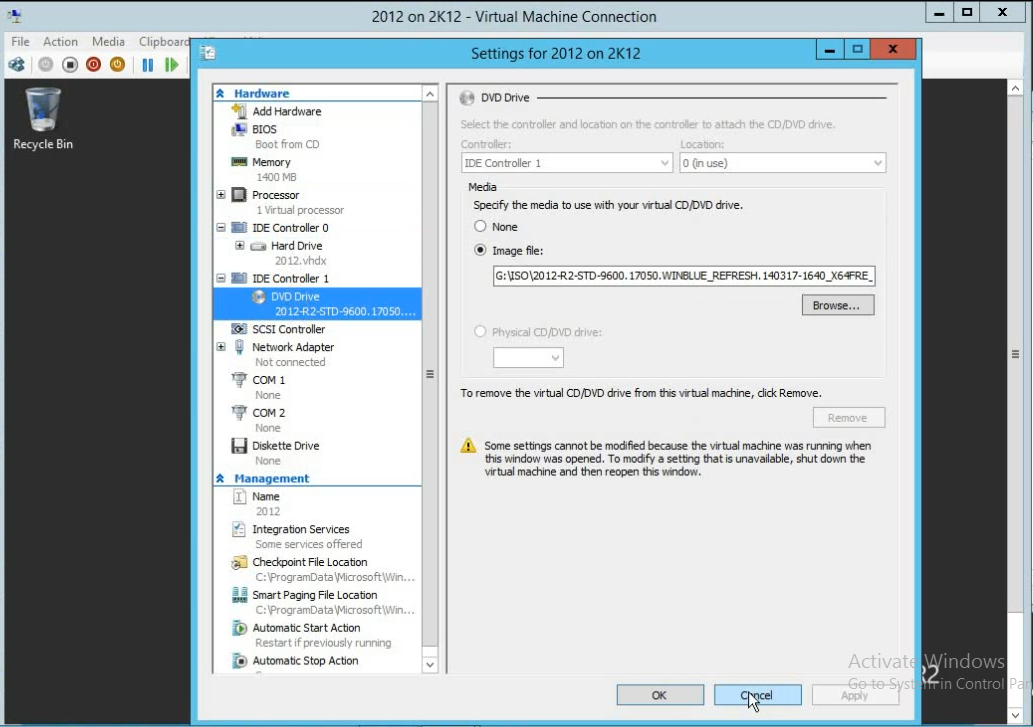The image size is (1033, 727).
Task: Open the Location dropdown
Action: 783,163
